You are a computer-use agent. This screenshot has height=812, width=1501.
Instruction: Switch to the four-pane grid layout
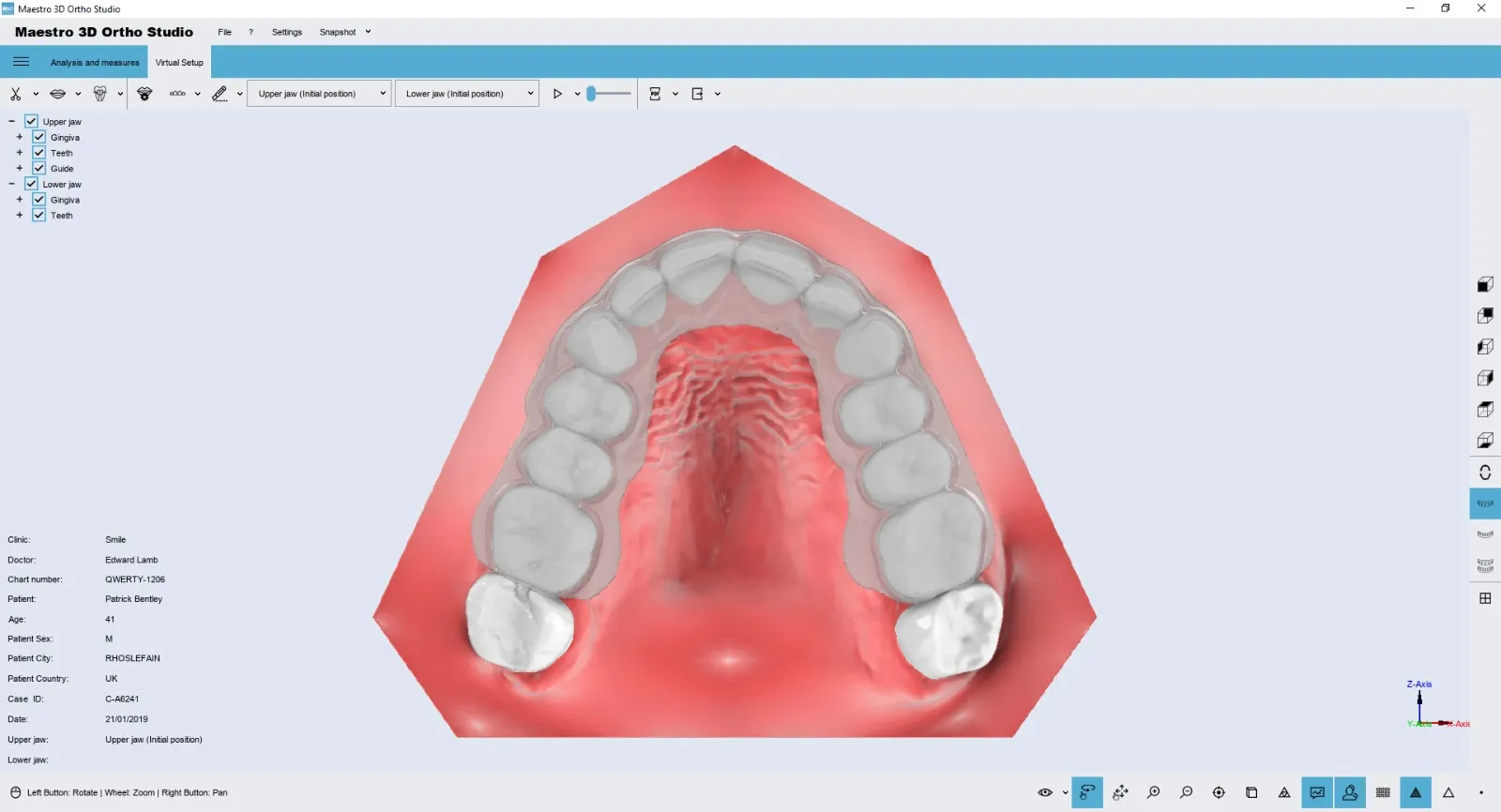point(1485,598)
